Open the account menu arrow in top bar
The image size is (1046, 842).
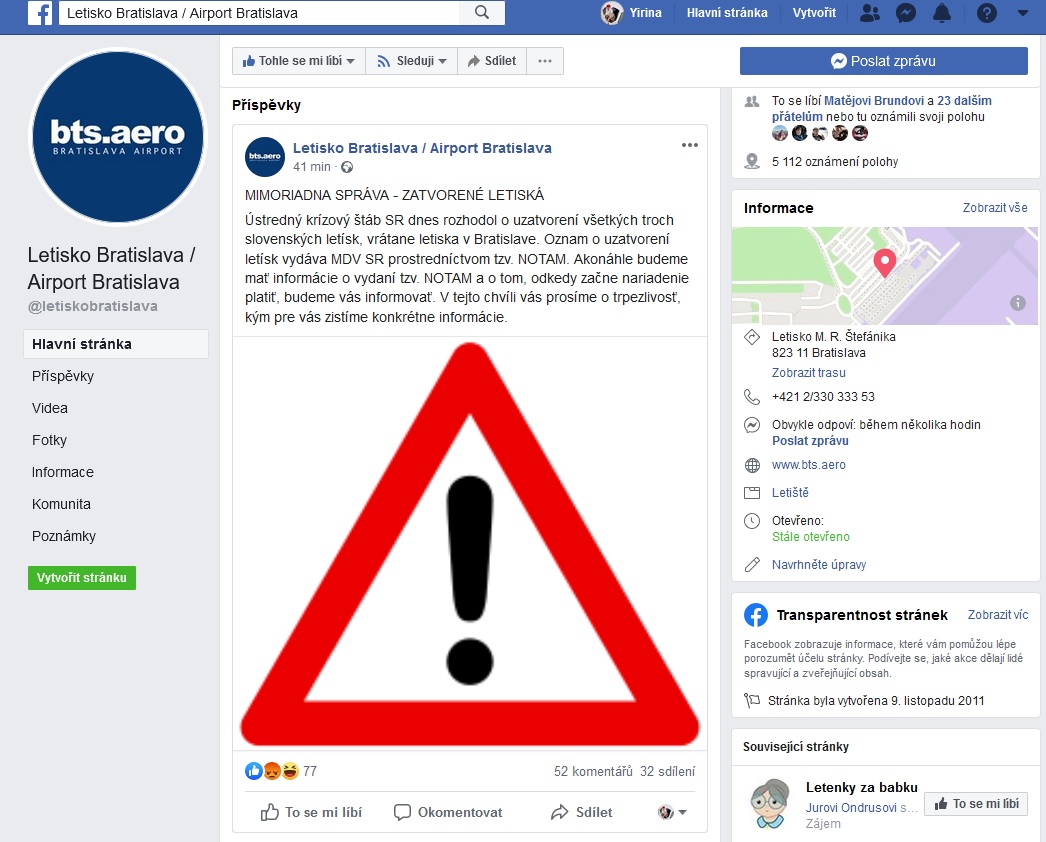click(x=1023, y=13)
